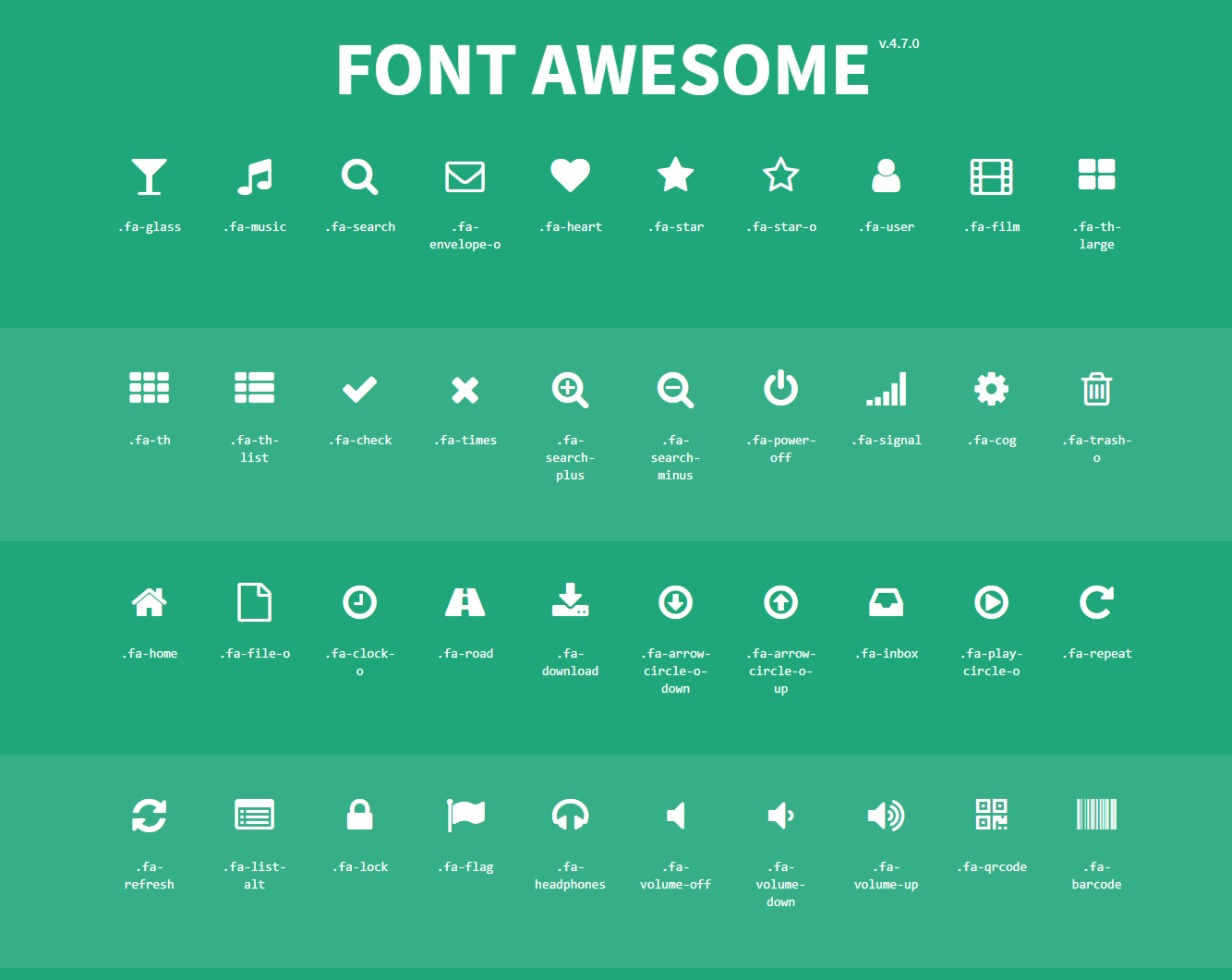1232x980 pixels.
Task: Click the v.4.7.0 version label
Action: click(x=900, y=43)
